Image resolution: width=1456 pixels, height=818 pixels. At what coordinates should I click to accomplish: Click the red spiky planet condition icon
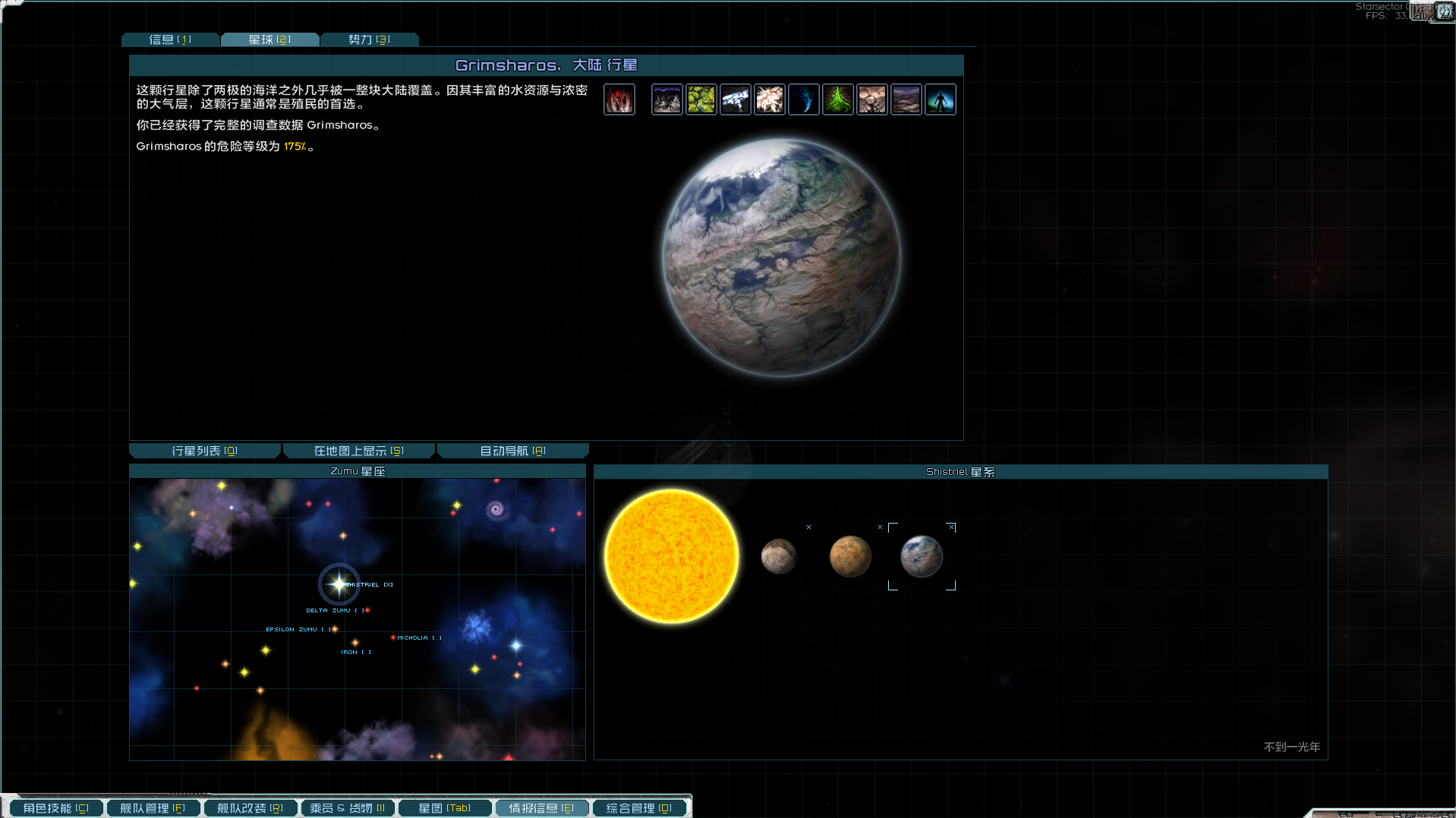[x=619, y=99]
